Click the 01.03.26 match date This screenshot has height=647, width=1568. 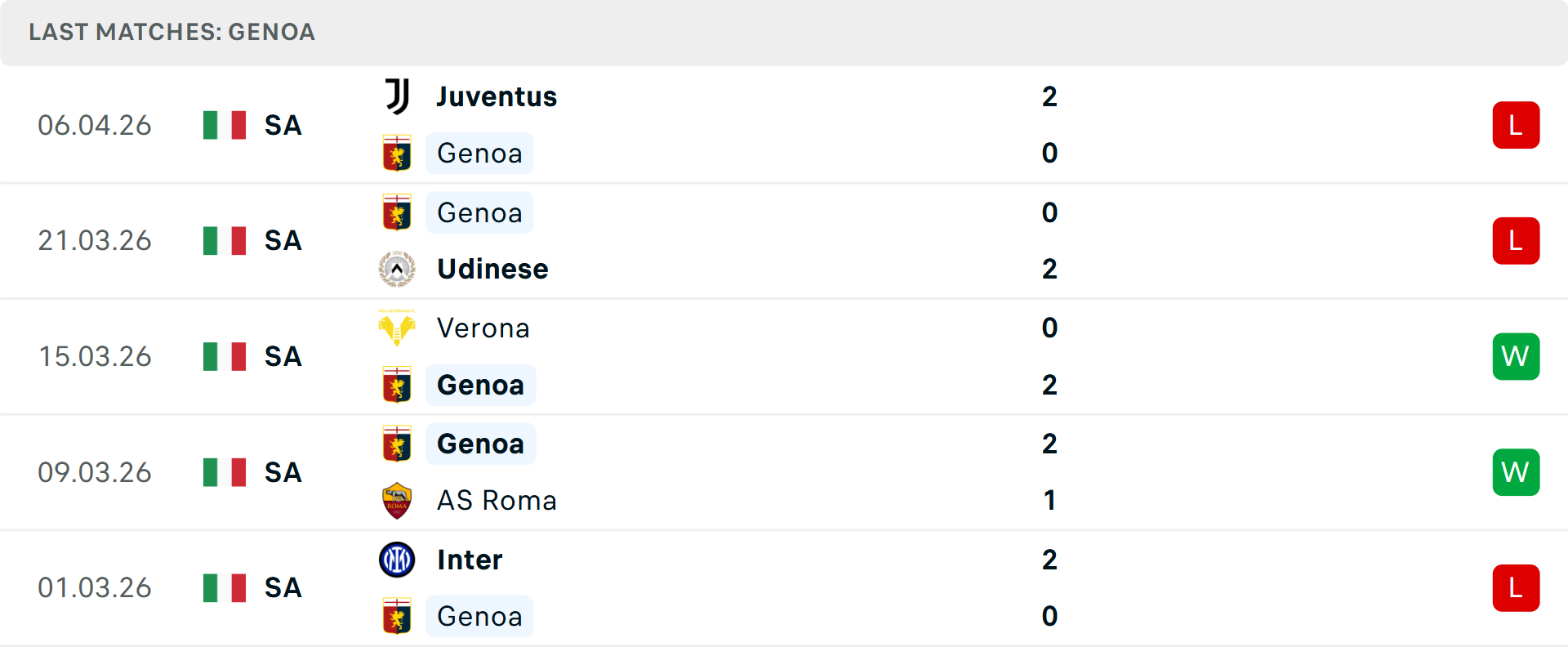(95, 587)
